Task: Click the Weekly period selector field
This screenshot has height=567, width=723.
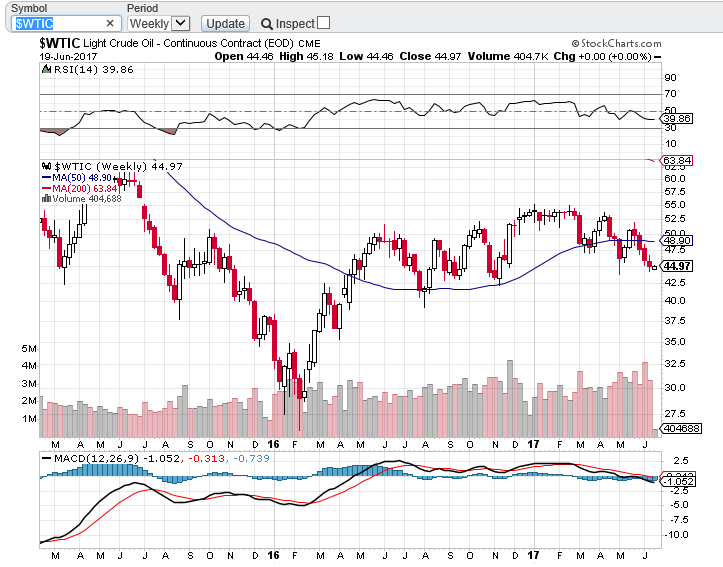Action: pos(159,24)
